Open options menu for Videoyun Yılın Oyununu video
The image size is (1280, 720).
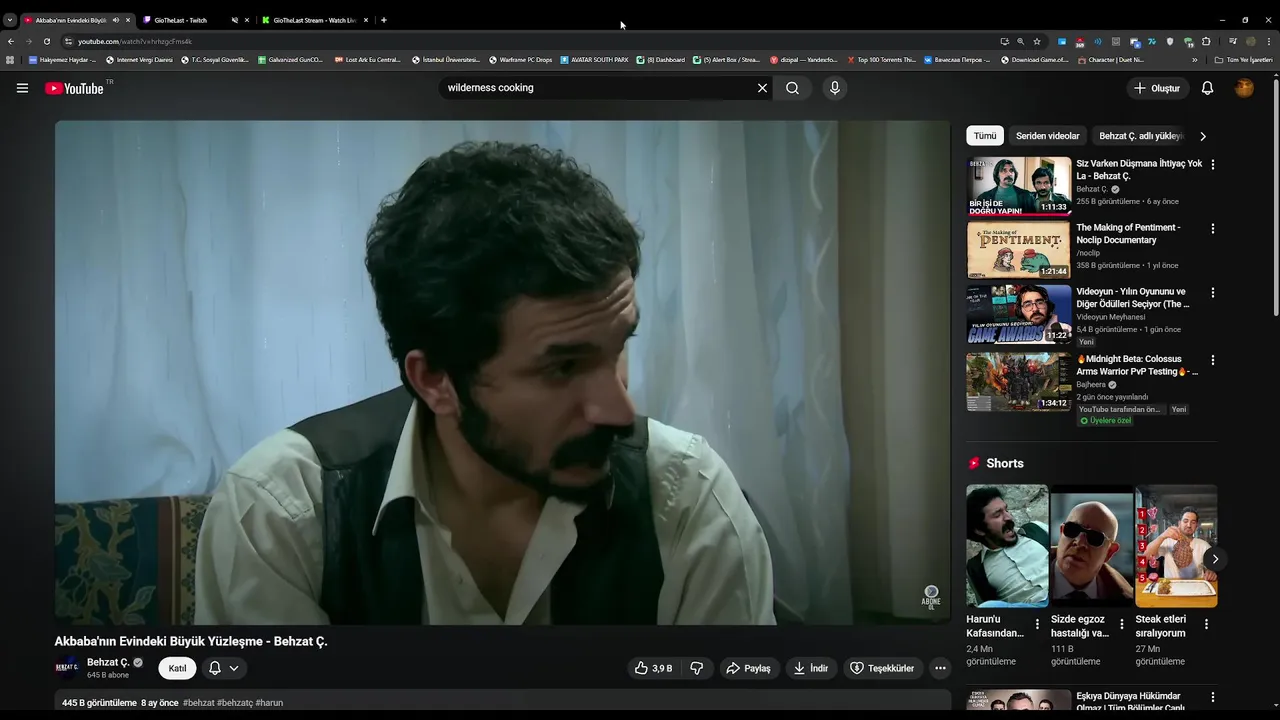point(1213,293)
